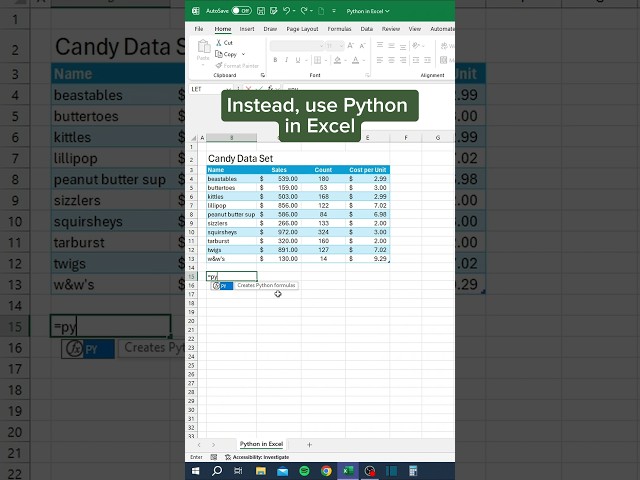
Task: Open File Explorer from the taskbar
Action: click(x=261, y=471)
